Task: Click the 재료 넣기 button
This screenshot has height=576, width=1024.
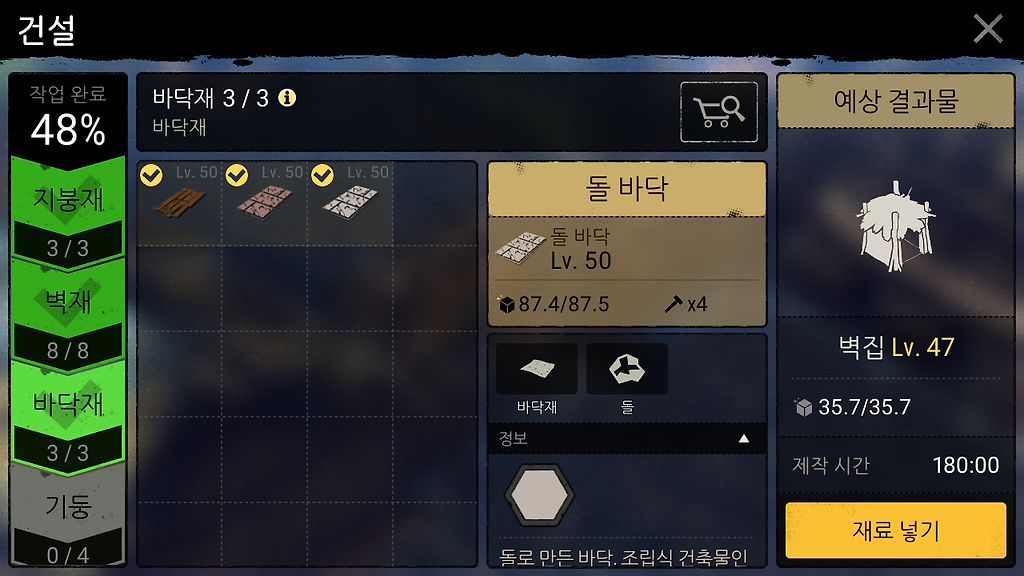Action: pos(895,530)
